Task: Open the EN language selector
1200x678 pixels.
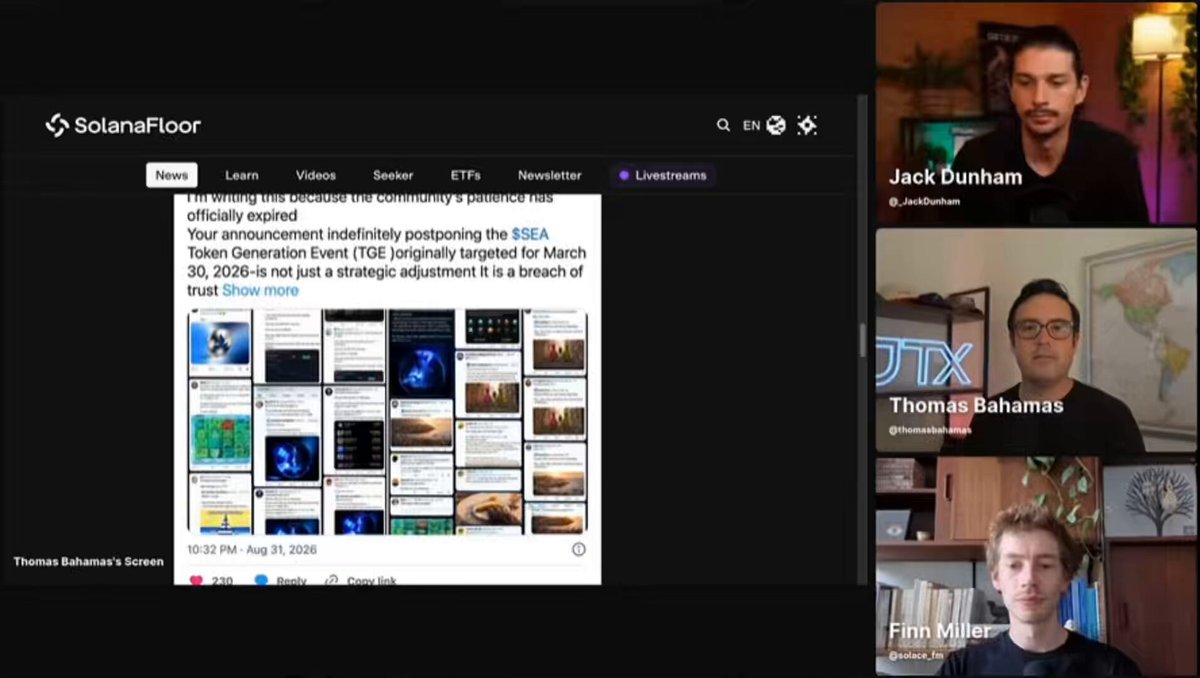Action: [751, 126]
